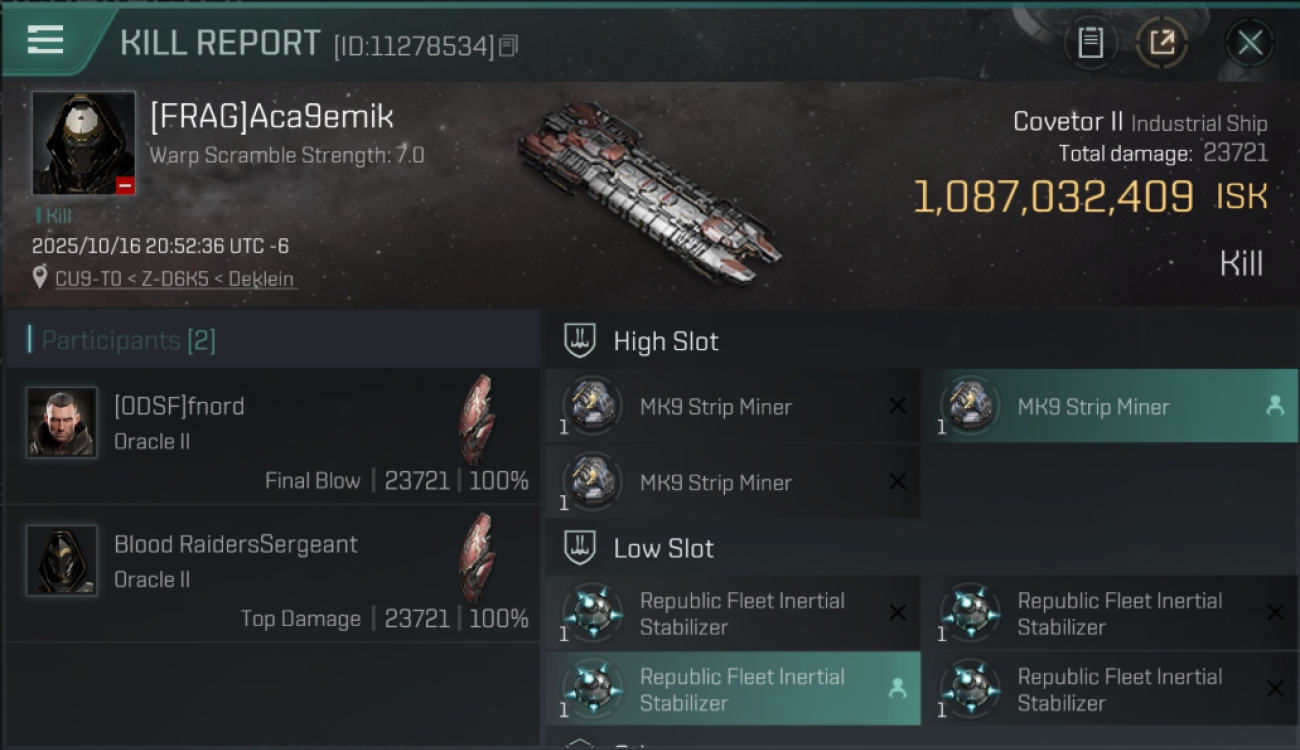Close the kill report window

pyautogui.click(x=1249, y=43)
